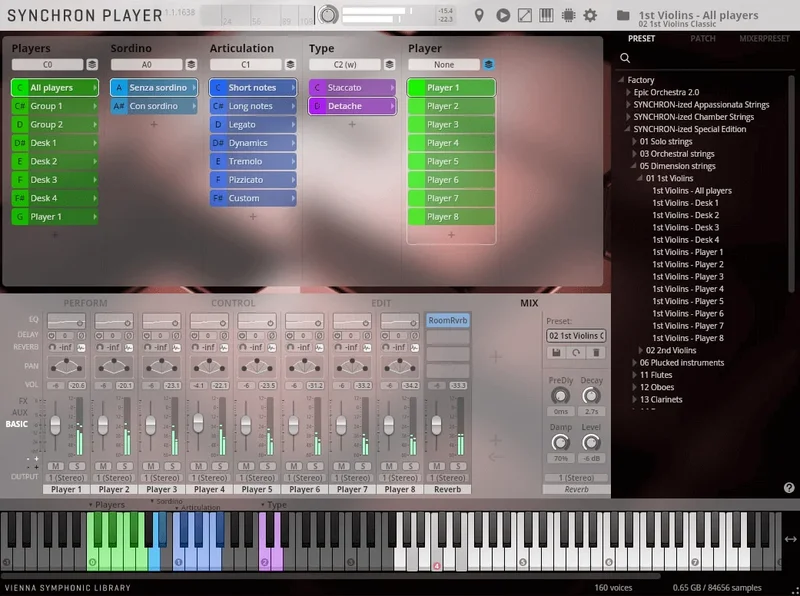Solo the Player 1 mixer channel
800x596 pixels.
[77, 466]
